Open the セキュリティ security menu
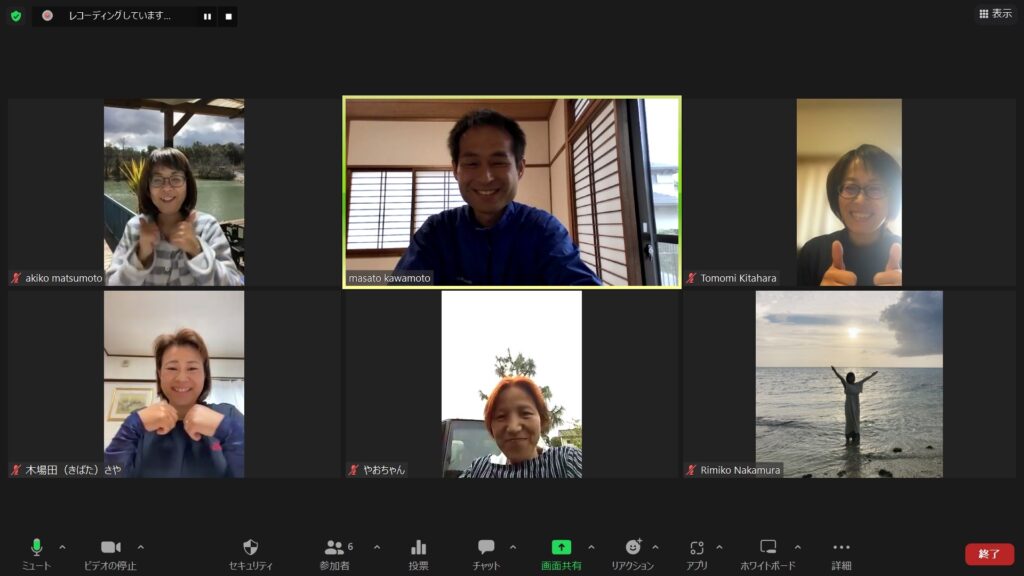The image size is (1024, 576). point(250,554)
